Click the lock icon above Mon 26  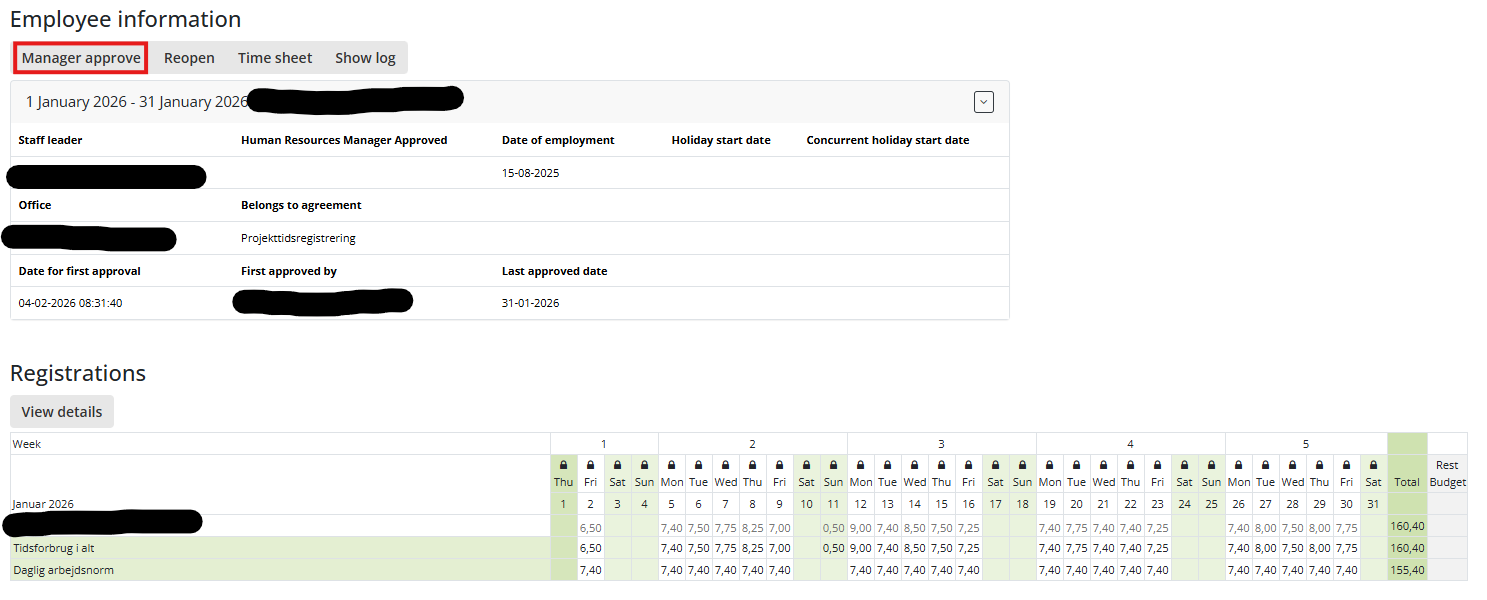(x=1238, y=465)
